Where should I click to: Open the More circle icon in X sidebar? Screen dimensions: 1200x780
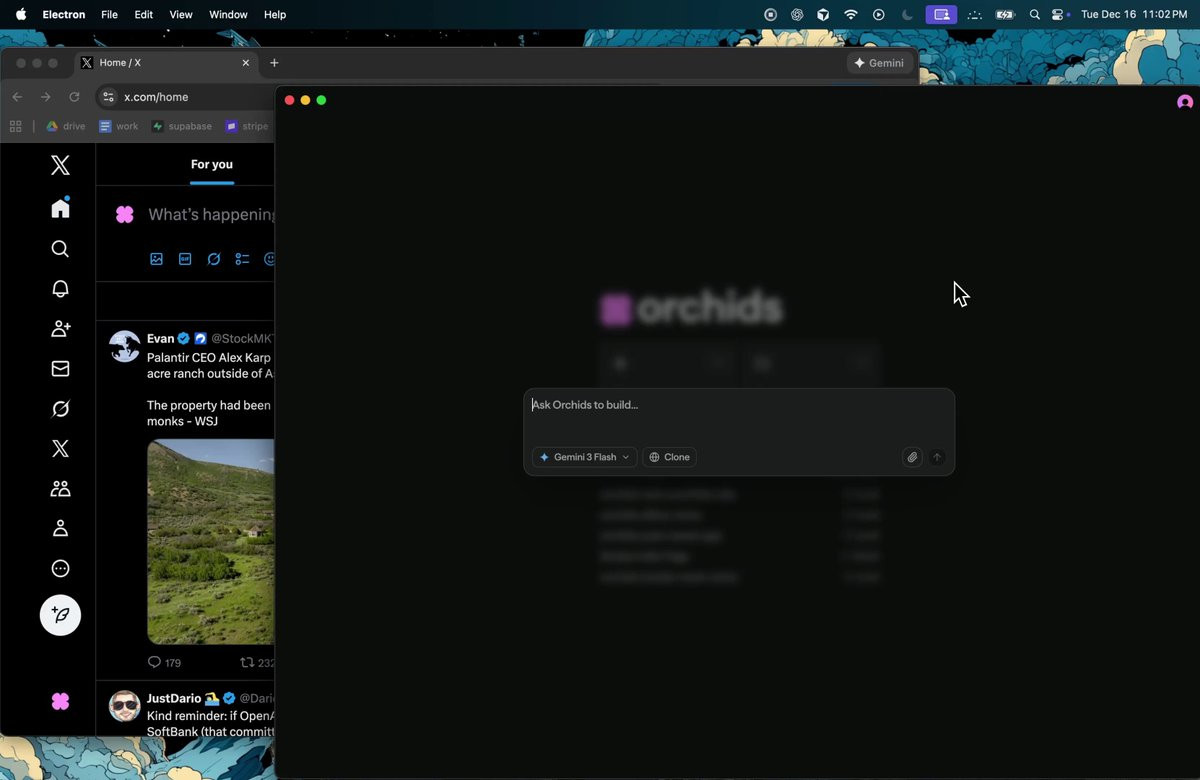tap(60, 569)
